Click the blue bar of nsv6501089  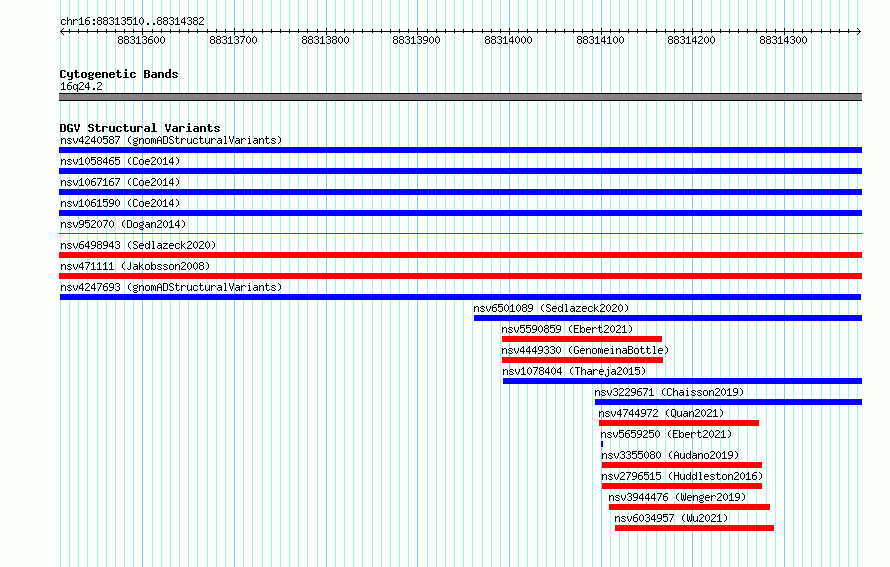pos(668,318)
